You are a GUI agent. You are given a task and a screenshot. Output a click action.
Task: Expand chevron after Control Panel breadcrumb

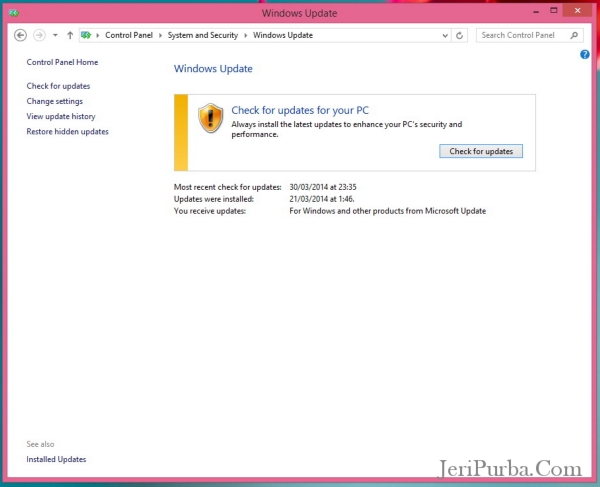pos(160,36)
